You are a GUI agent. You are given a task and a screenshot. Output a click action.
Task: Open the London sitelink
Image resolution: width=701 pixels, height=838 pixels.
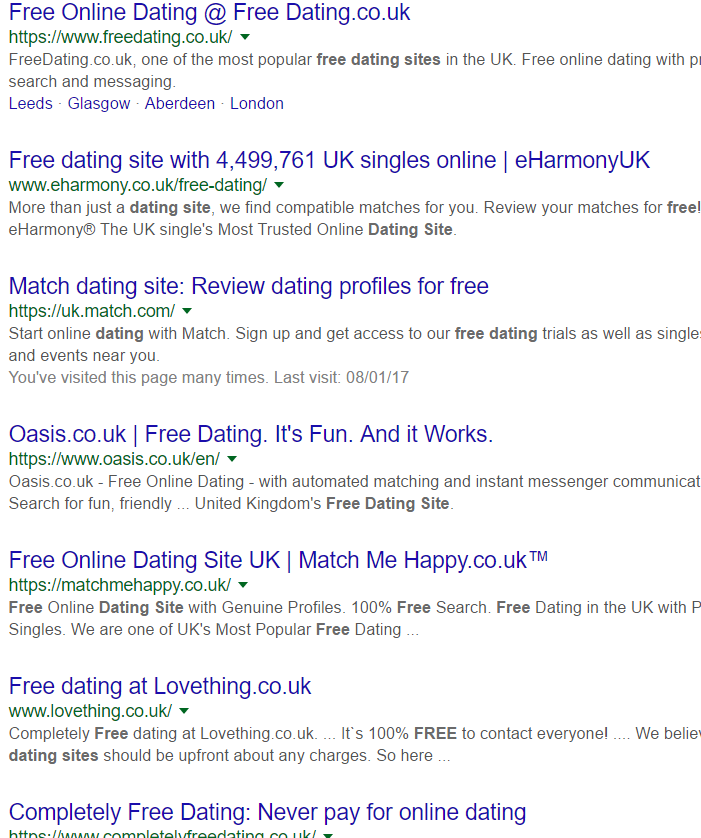(x=257, y=103)
